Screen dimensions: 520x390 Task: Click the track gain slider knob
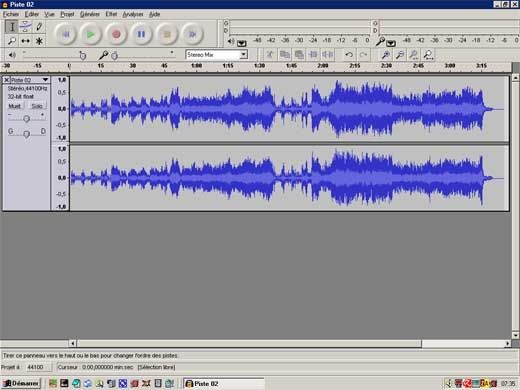(26, 118)
